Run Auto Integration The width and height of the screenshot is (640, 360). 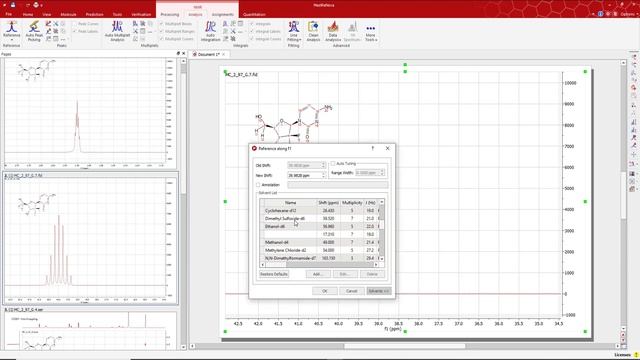click(210, 31)
